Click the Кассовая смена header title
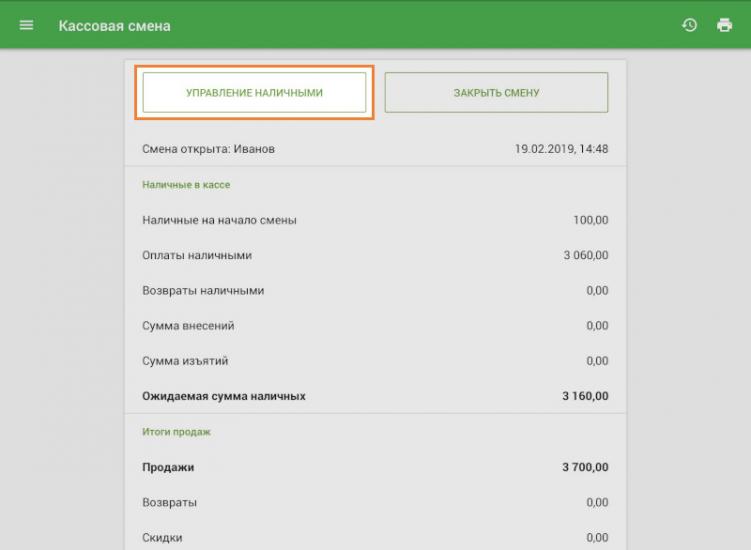 tap(114, 26)
